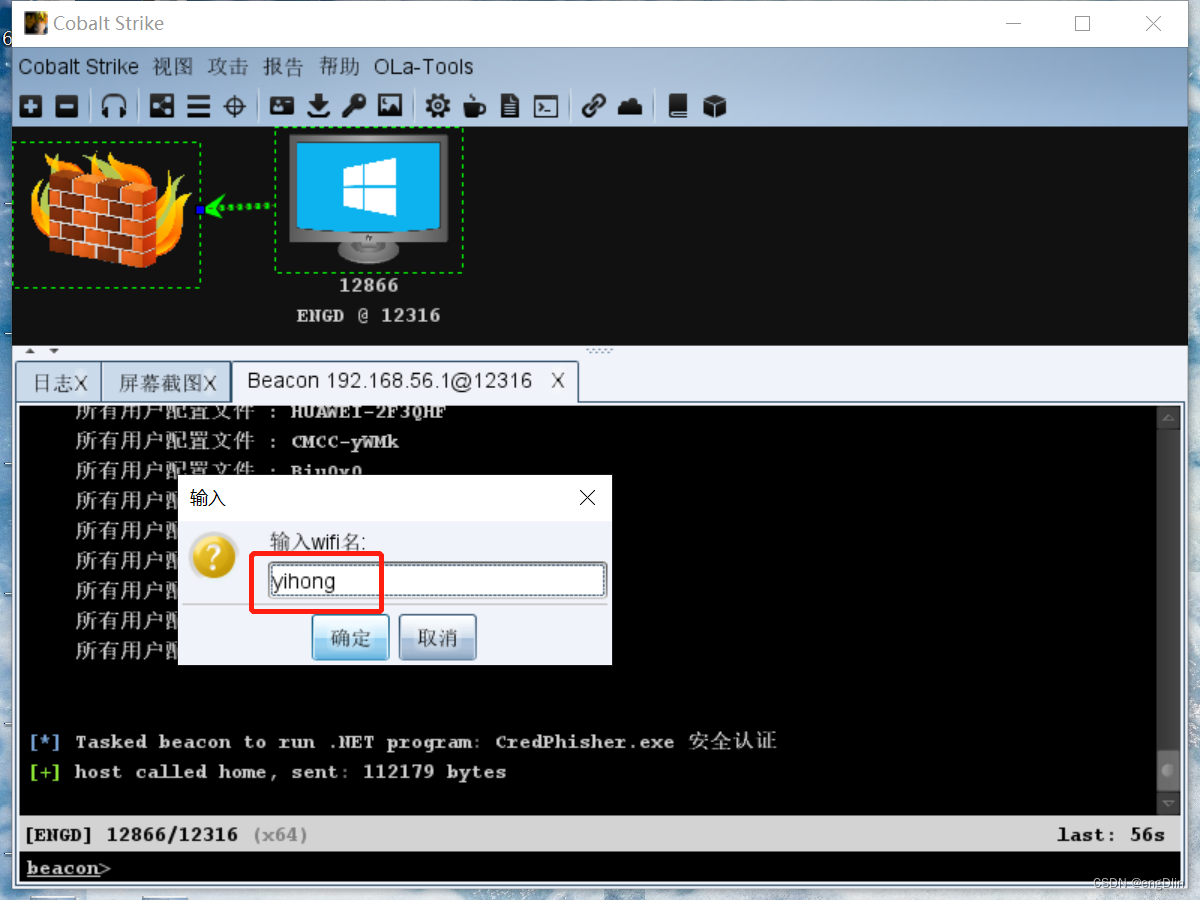
Task: Click the 'last: 56s' status text
Action: tap(1111, 835)
